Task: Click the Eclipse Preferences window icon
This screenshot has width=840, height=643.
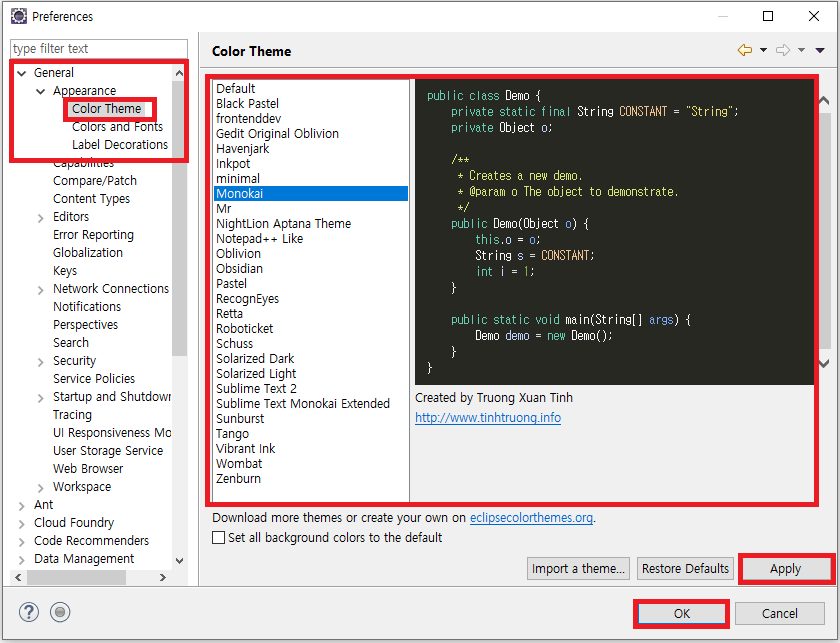Action: (18, 16)
